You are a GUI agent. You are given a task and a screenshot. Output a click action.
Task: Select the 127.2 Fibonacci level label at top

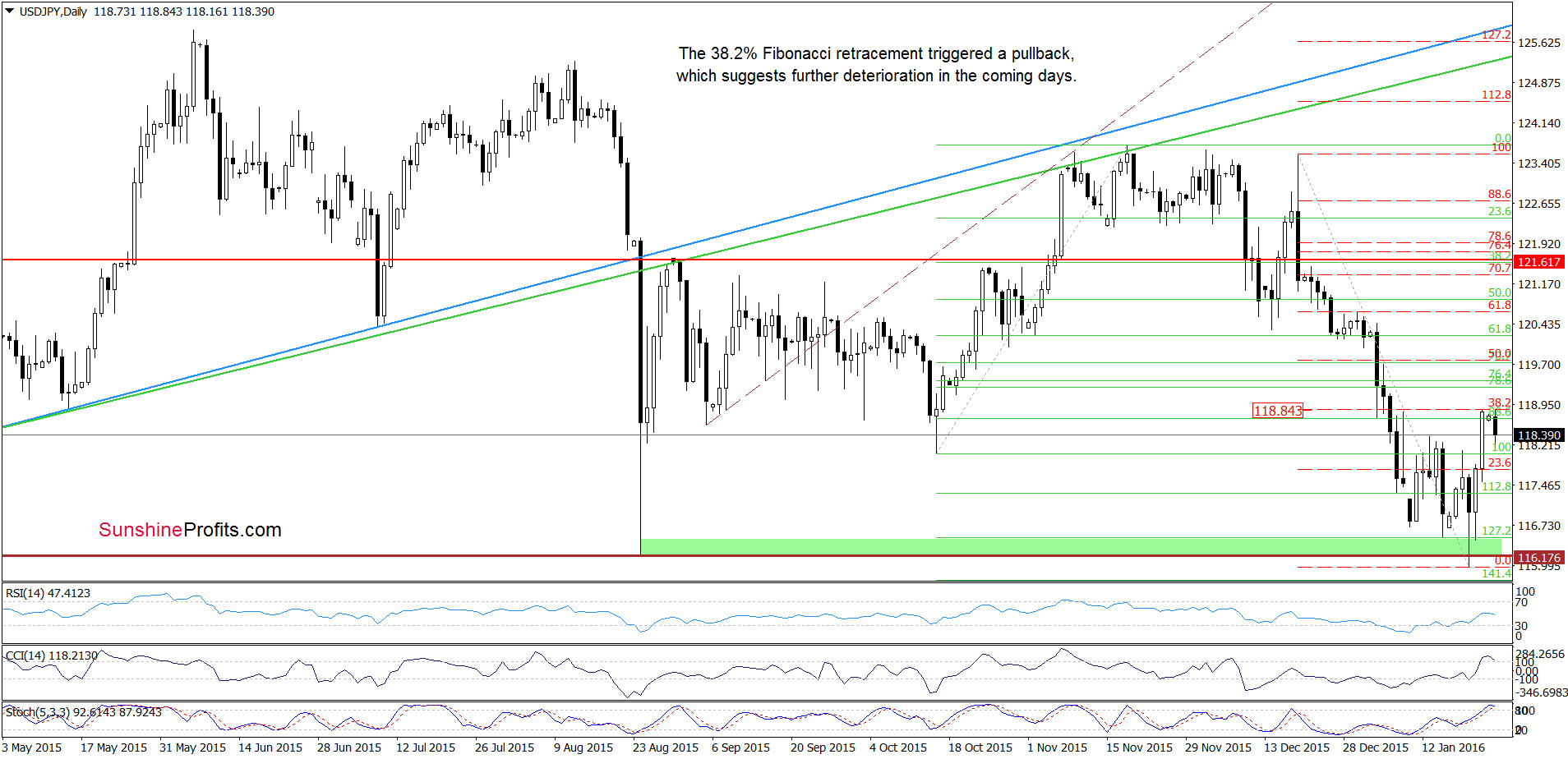coord(1497,35)
